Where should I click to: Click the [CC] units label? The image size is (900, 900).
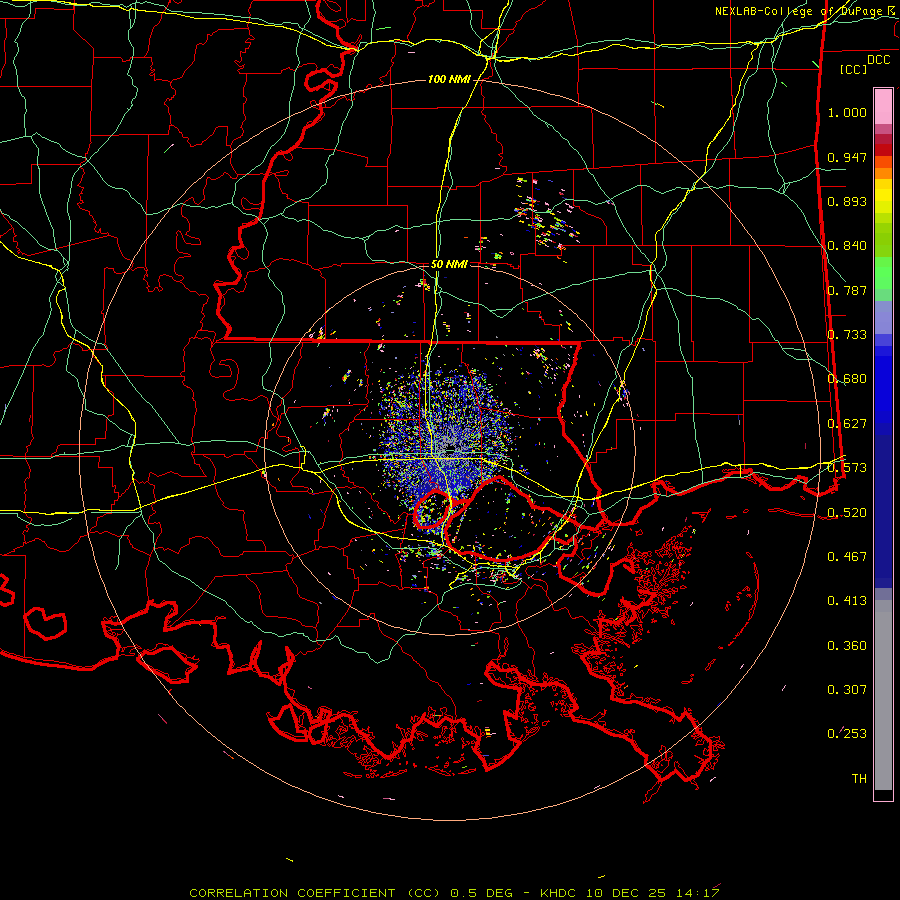point(854,69)
